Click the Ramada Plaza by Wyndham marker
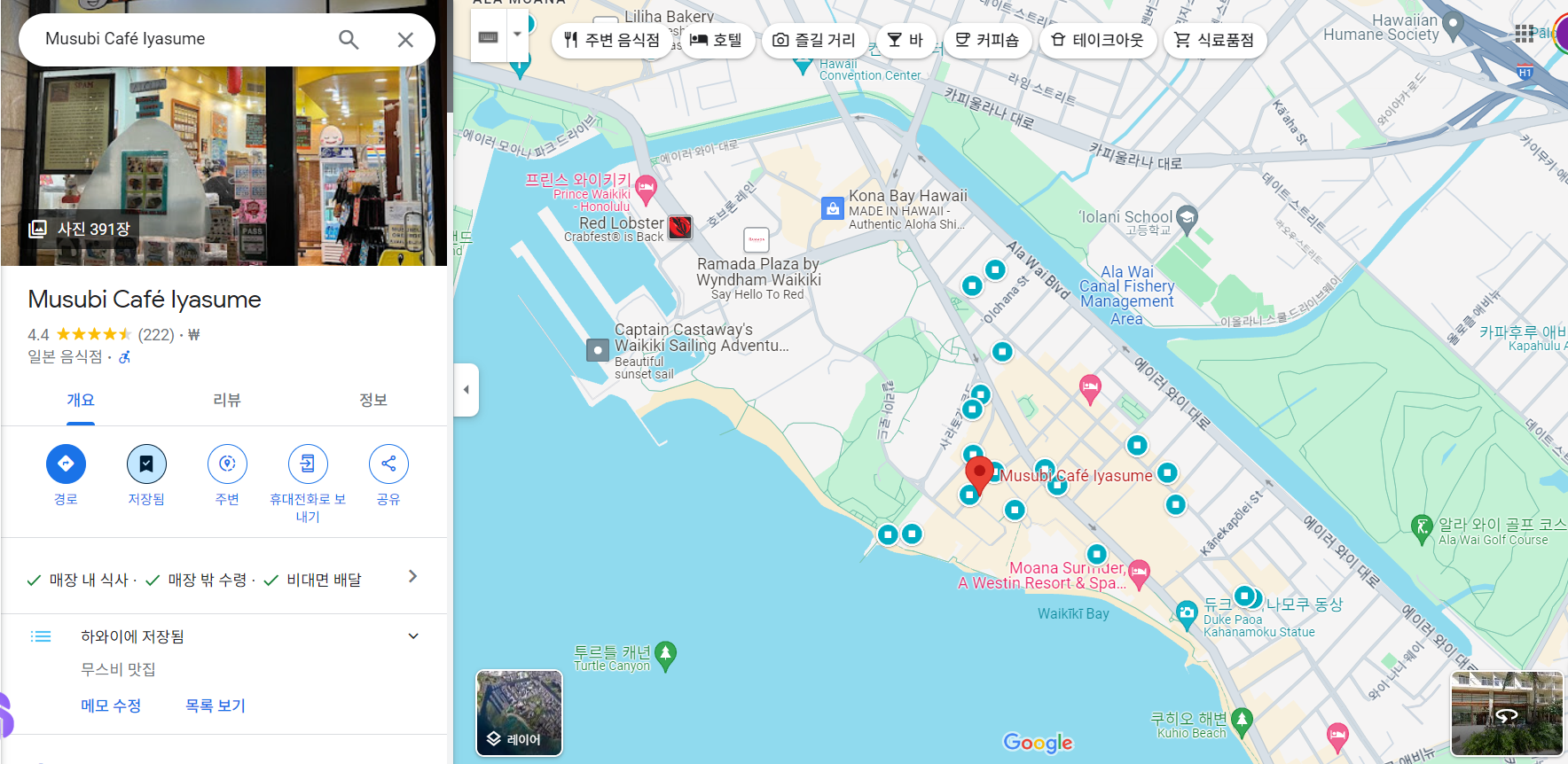Screen dimensions: 1568x764 tap(756, 239)
